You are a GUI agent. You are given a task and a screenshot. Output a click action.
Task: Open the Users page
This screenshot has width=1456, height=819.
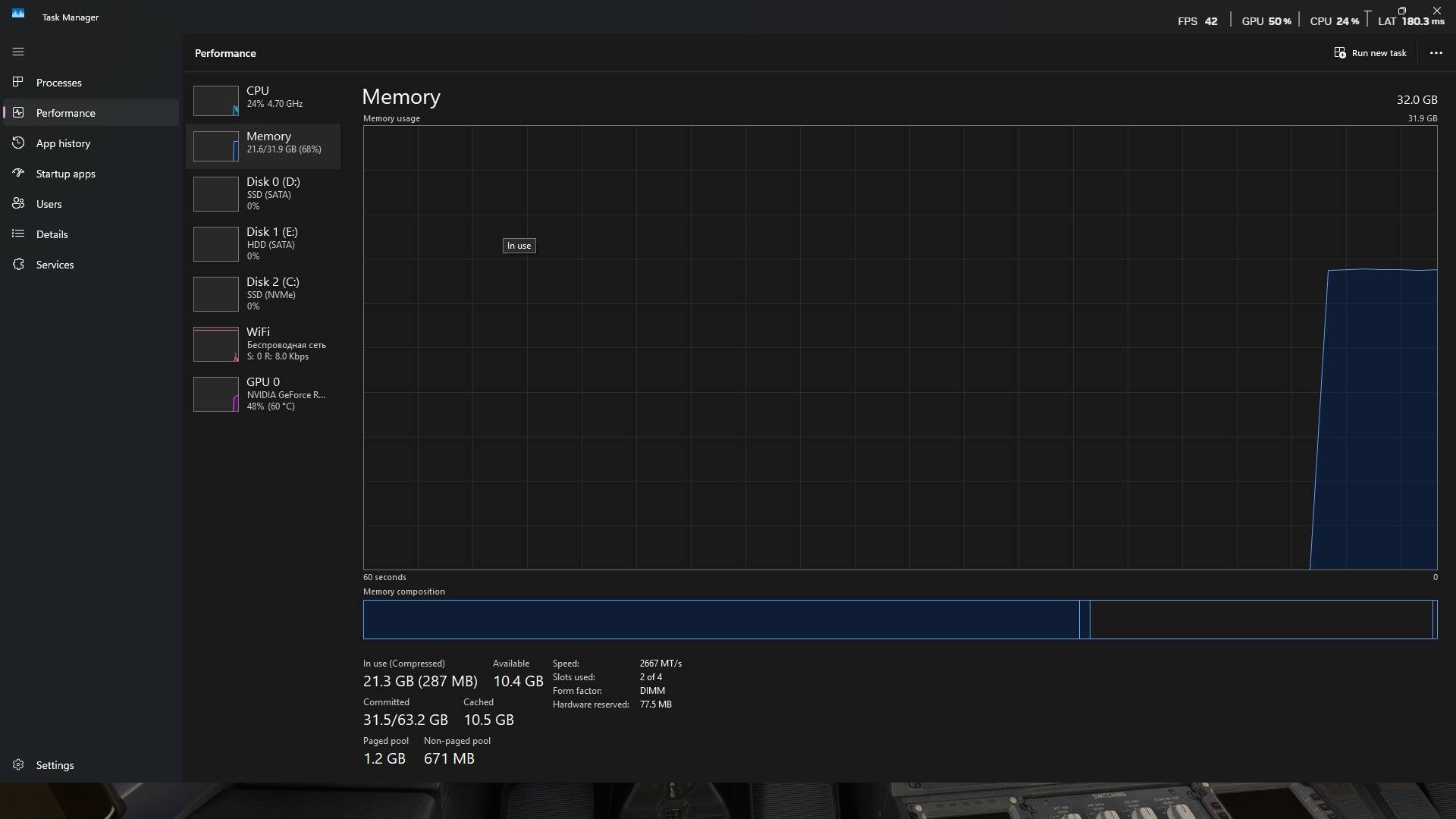pyautogui.click(x=91, y=203)
